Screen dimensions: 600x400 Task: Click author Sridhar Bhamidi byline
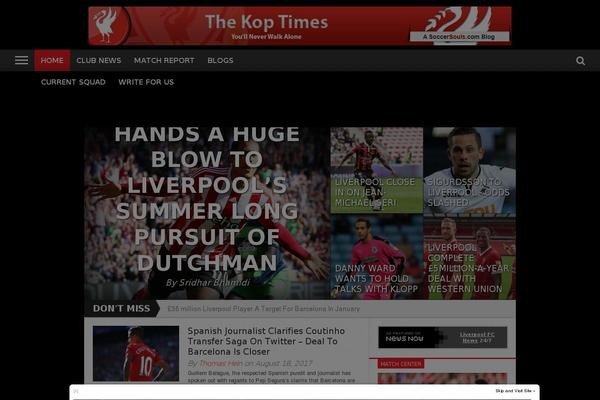(208, 282)
